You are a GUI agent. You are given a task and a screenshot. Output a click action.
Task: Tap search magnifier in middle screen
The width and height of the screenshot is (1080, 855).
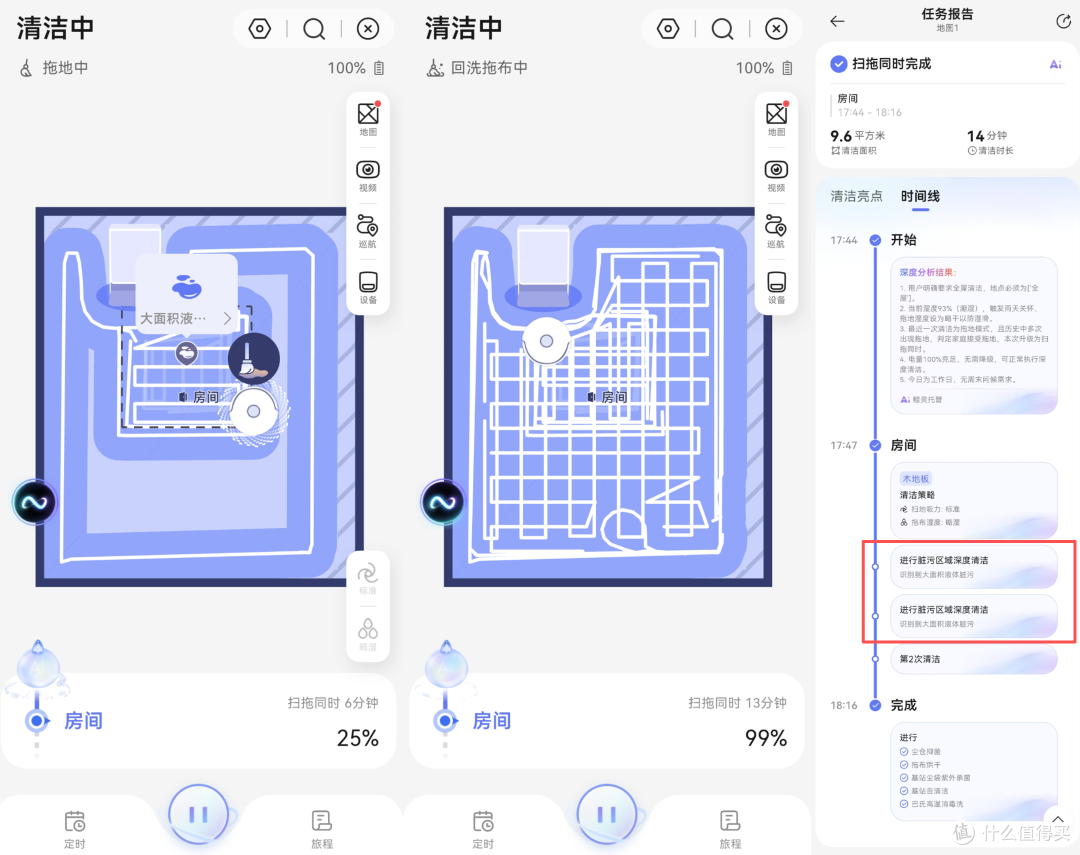point(723,29)
